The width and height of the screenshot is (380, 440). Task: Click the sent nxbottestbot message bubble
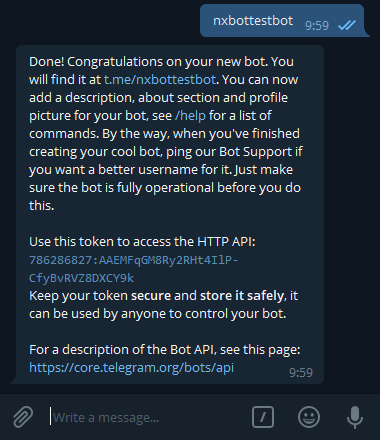[282, 21]
